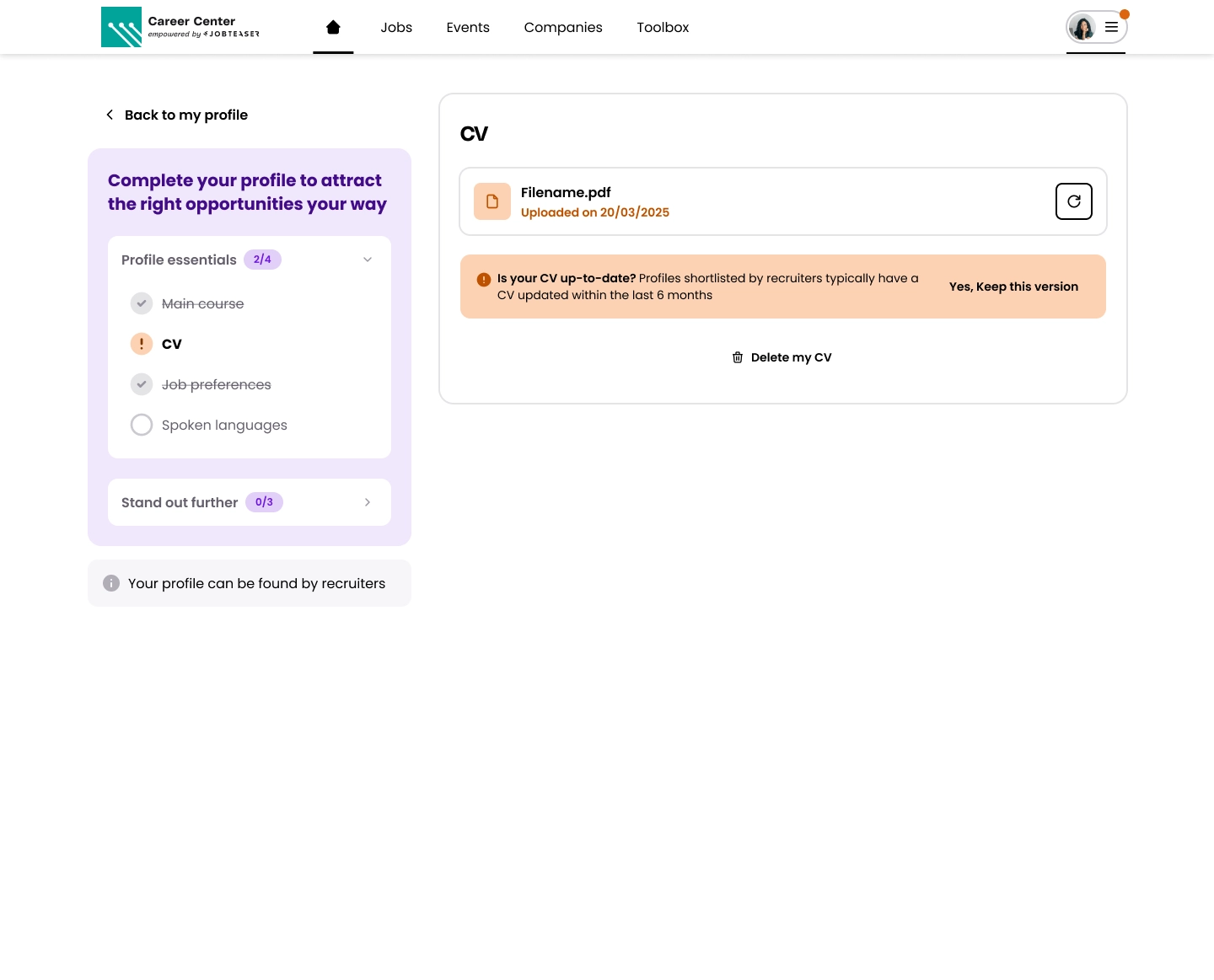Open the Companies page
The image size is (1214, 980).
pyautogui.click(x=563, y=28)
